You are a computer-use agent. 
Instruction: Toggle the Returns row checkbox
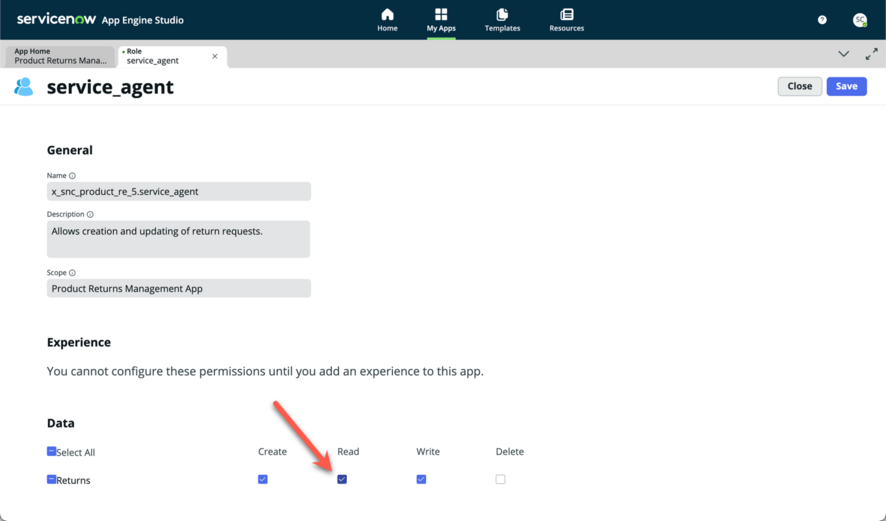click(51, 479)
